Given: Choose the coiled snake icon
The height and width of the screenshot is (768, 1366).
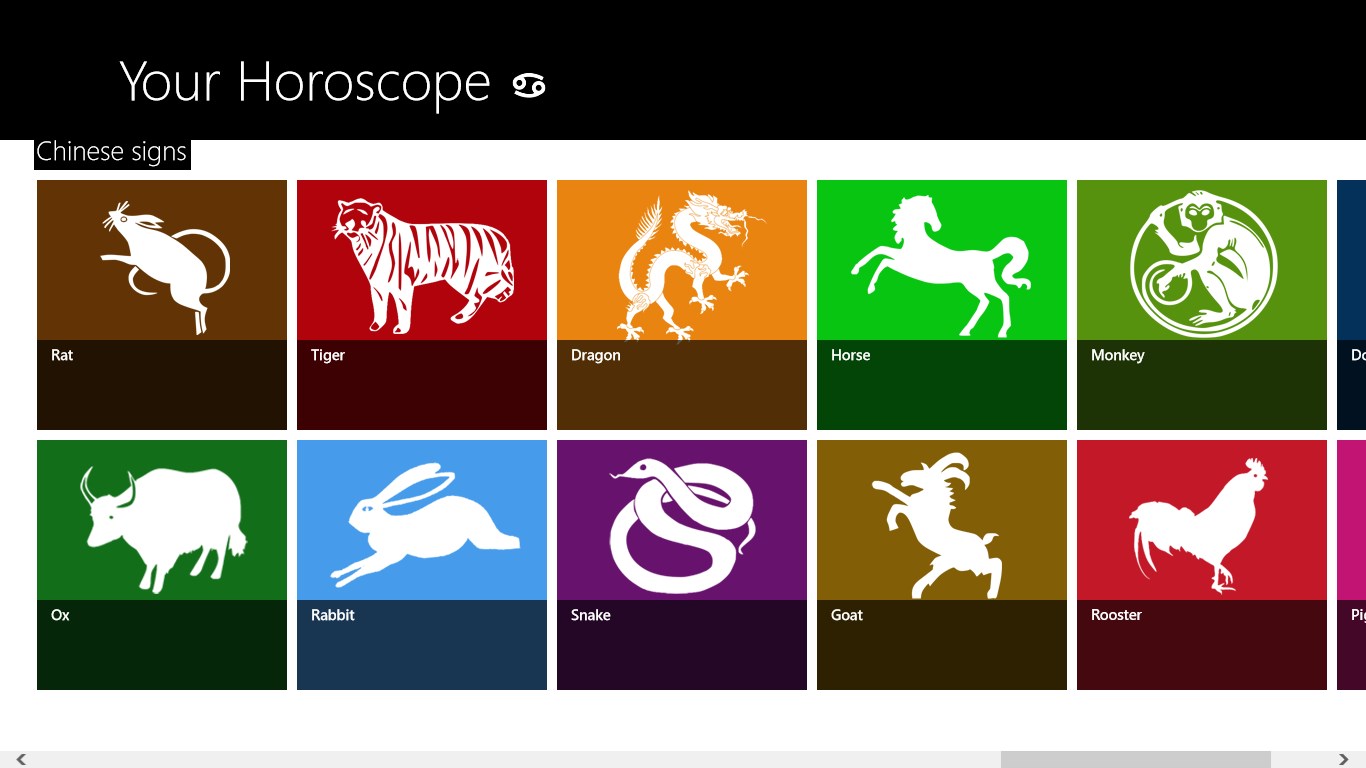Looking at the screenshot, I should pos(683,527).
